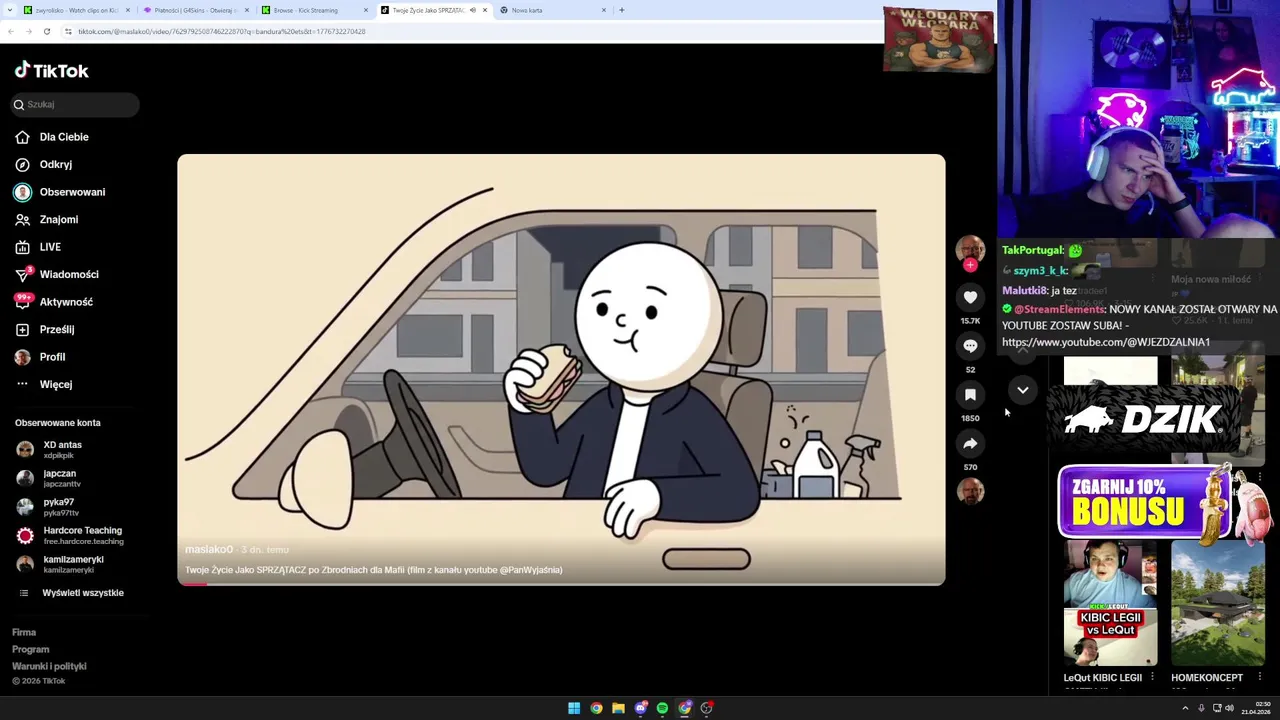Click the maslako0 username on video

point(209,549)
